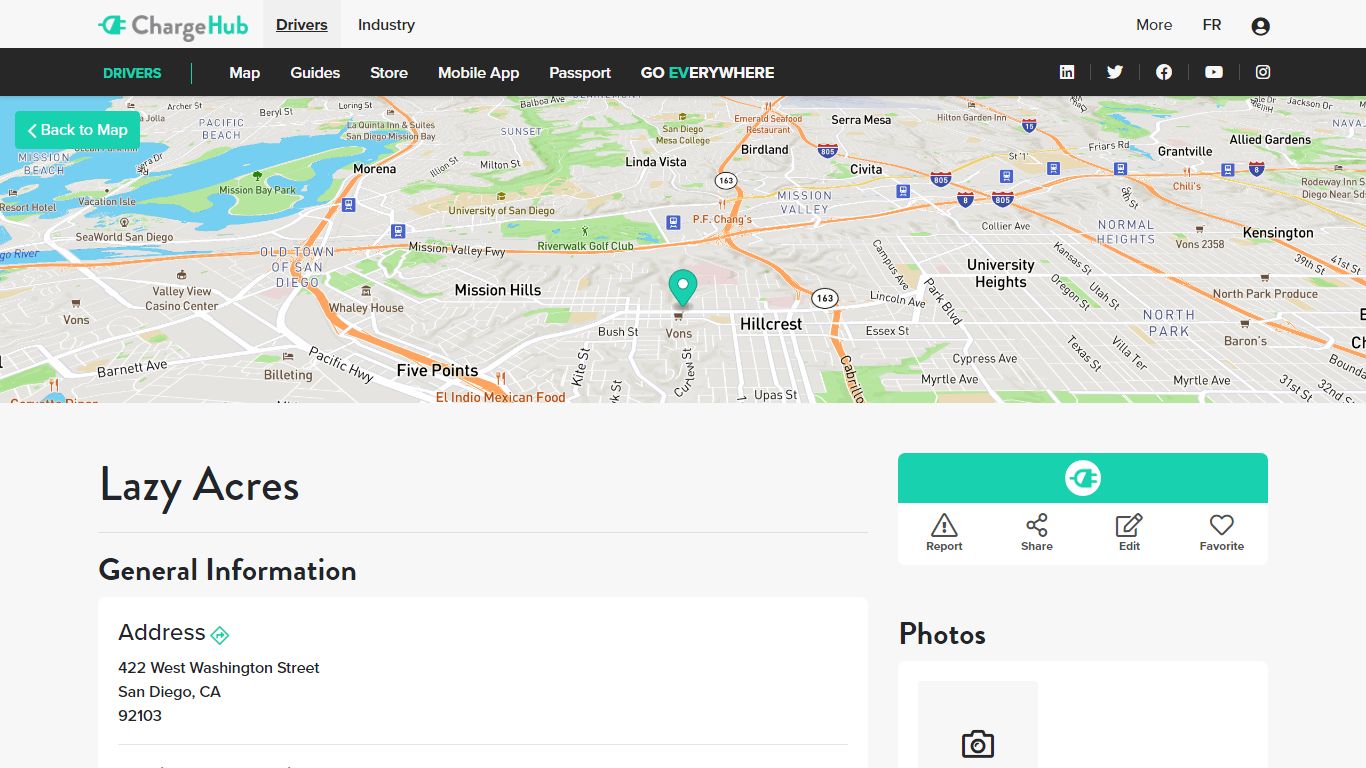
Task: Click University Heights on the map
Action: point(1001,273)
